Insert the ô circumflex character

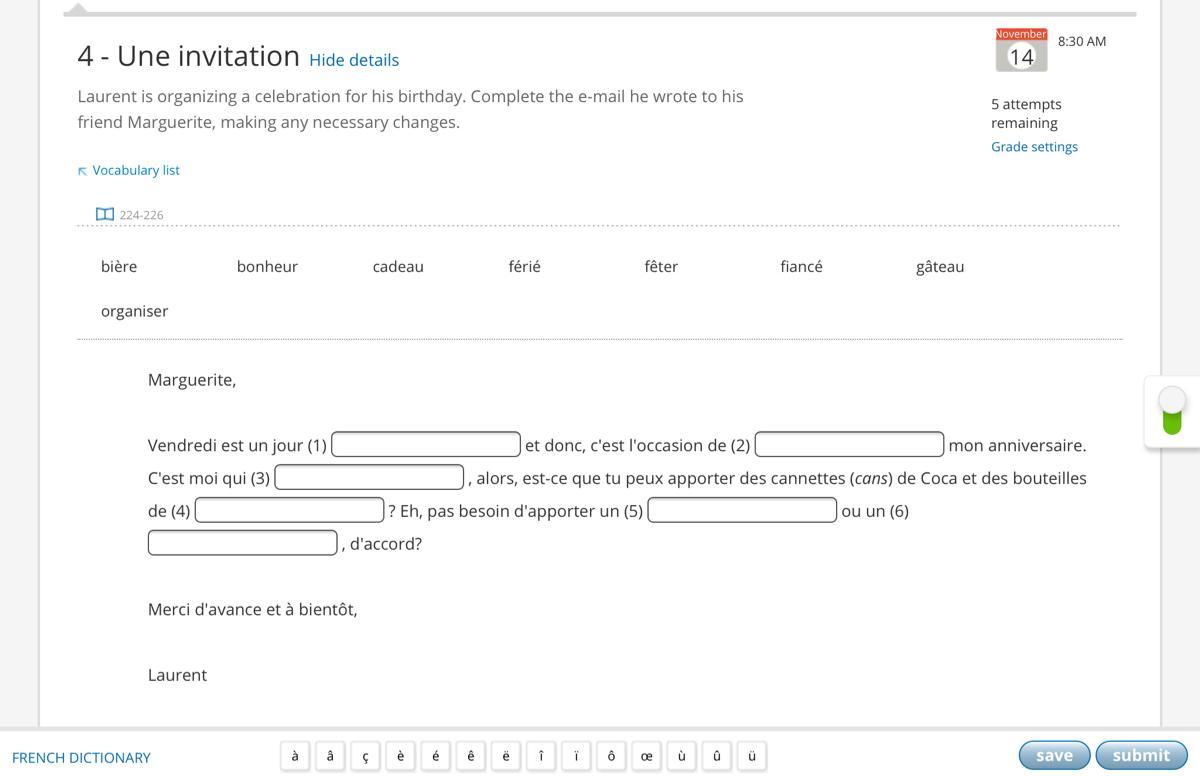611,756
